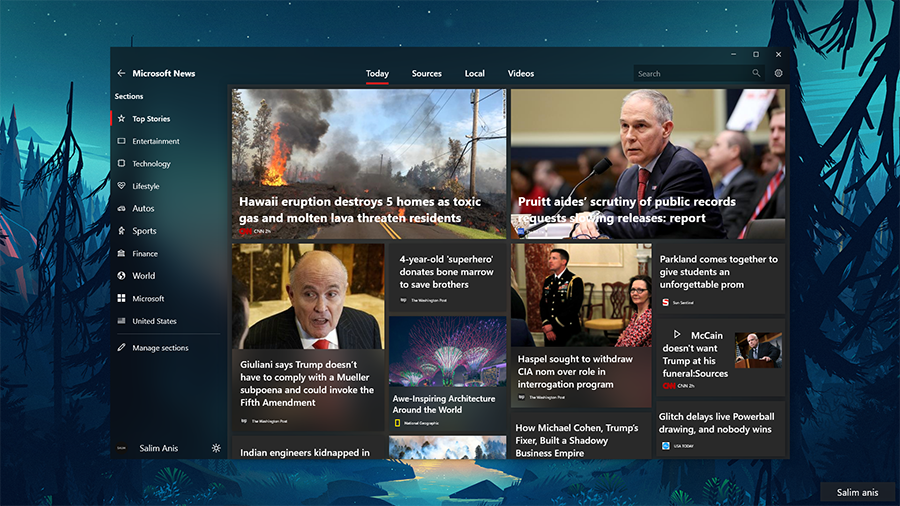Viewport: 900px width, 506px height.
Task: Open the Sources tab
Action: tap(426, 73)
